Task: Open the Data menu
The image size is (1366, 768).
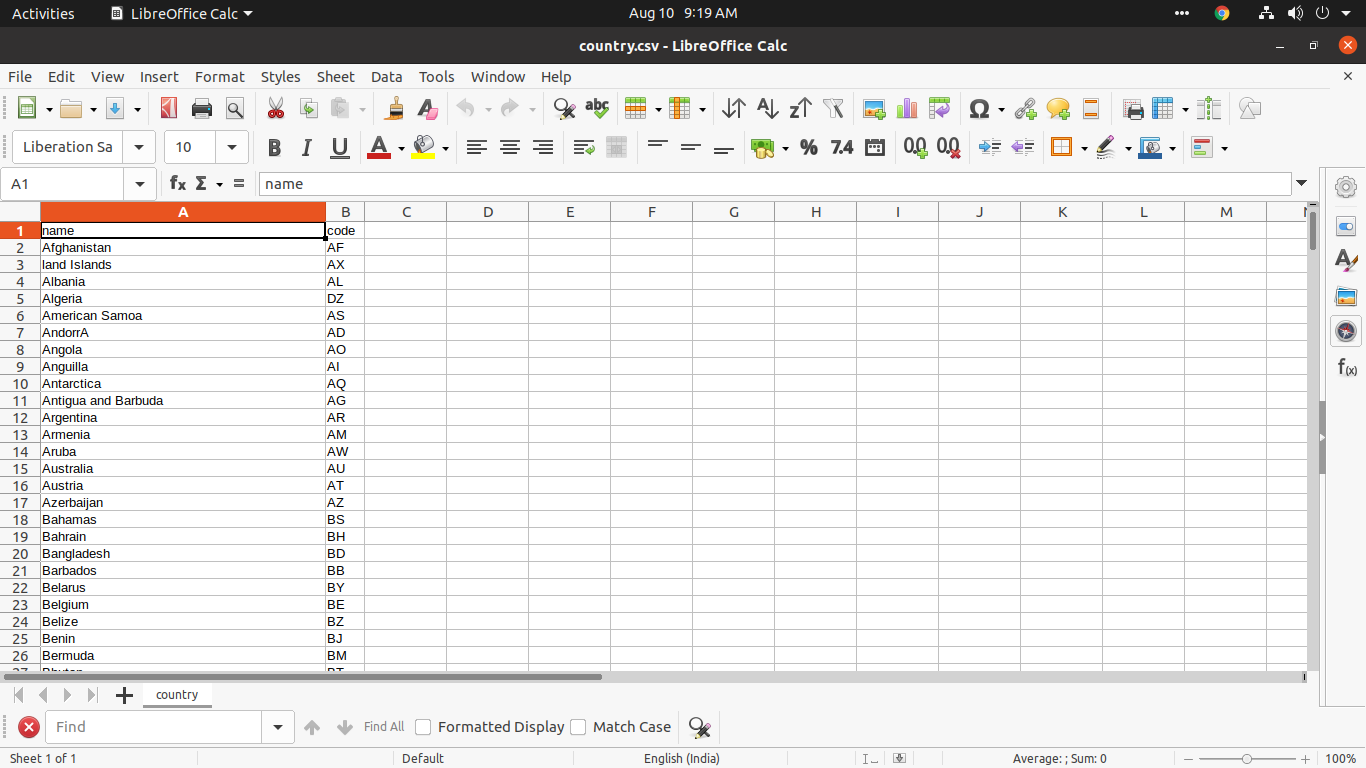Action: point(386,76)
